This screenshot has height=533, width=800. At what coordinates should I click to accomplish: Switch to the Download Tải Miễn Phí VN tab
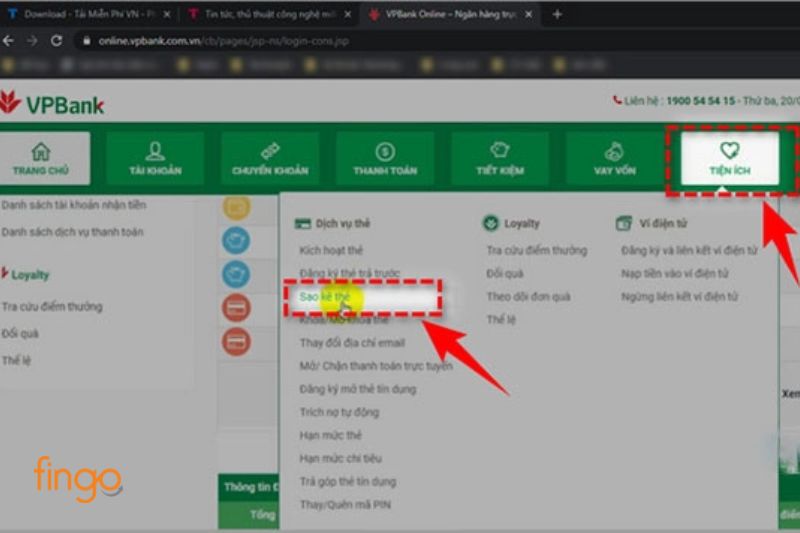[89, 14]
